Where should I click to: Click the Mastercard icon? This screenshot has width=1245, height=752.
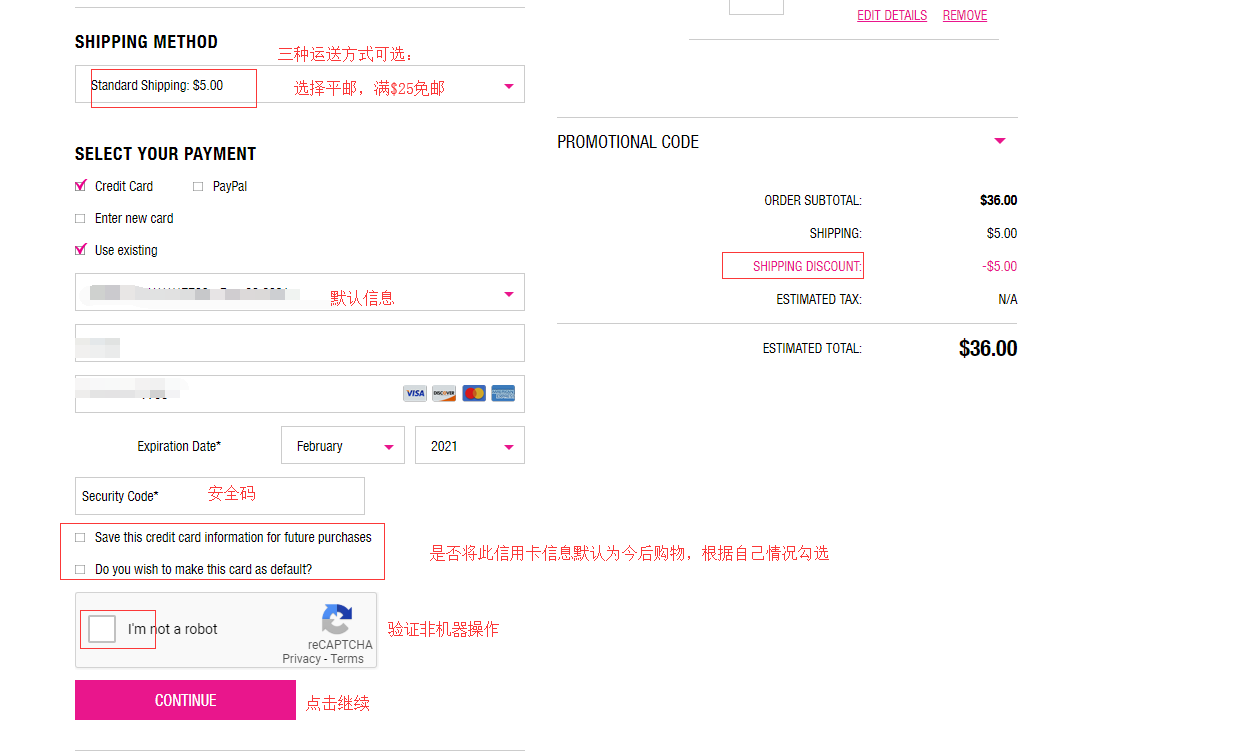tap(474, 394)
